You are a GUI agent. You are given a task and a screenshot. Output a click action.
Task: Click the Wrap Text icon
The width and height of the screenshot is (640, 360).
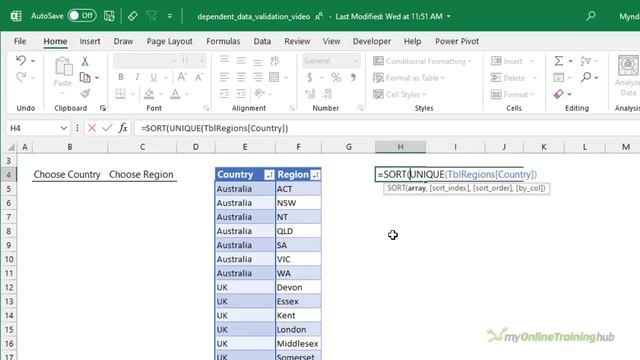pos(275,61)
